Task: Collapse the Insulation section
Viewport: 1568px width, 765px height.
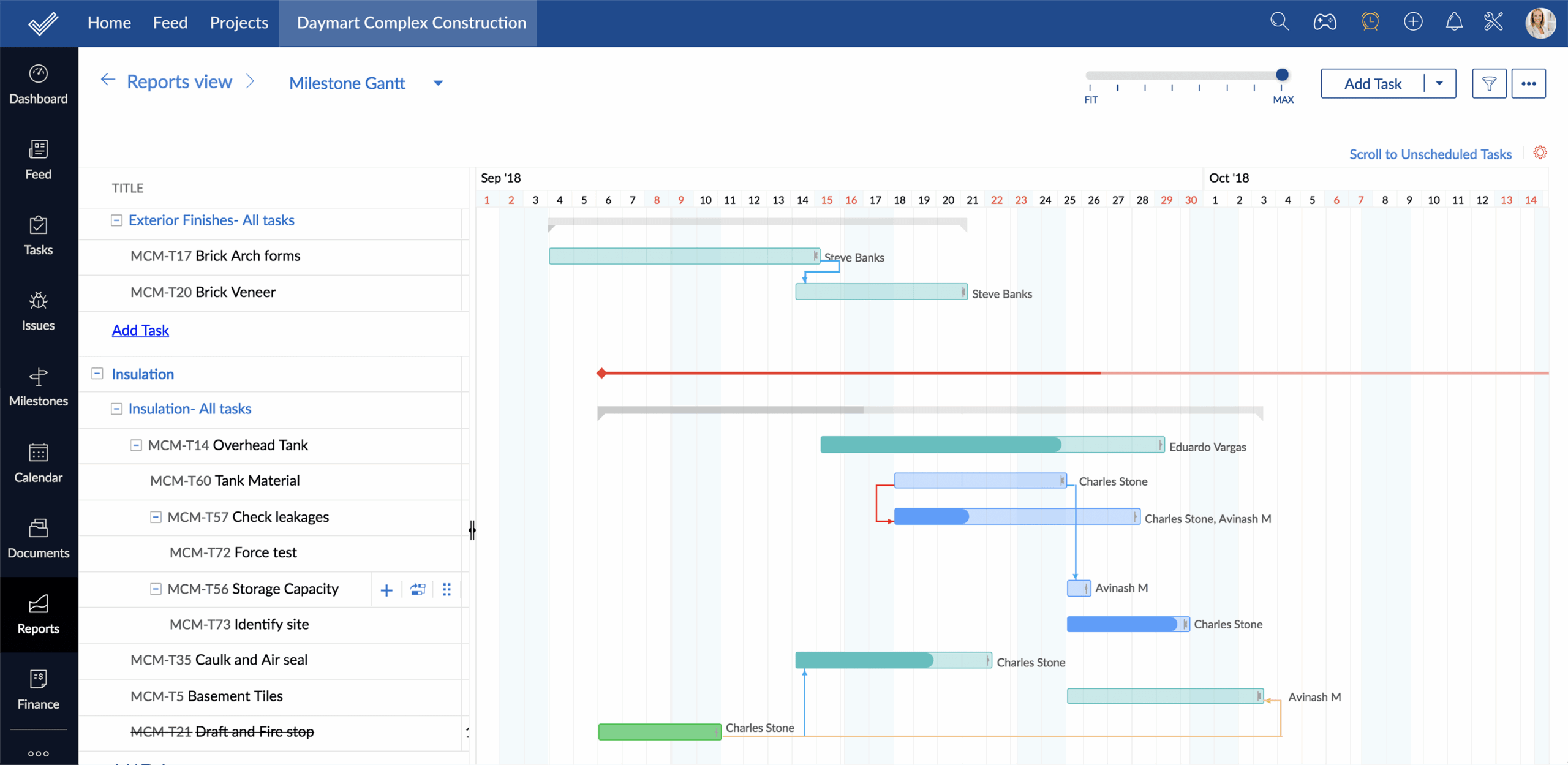Action: coord(97,374)
